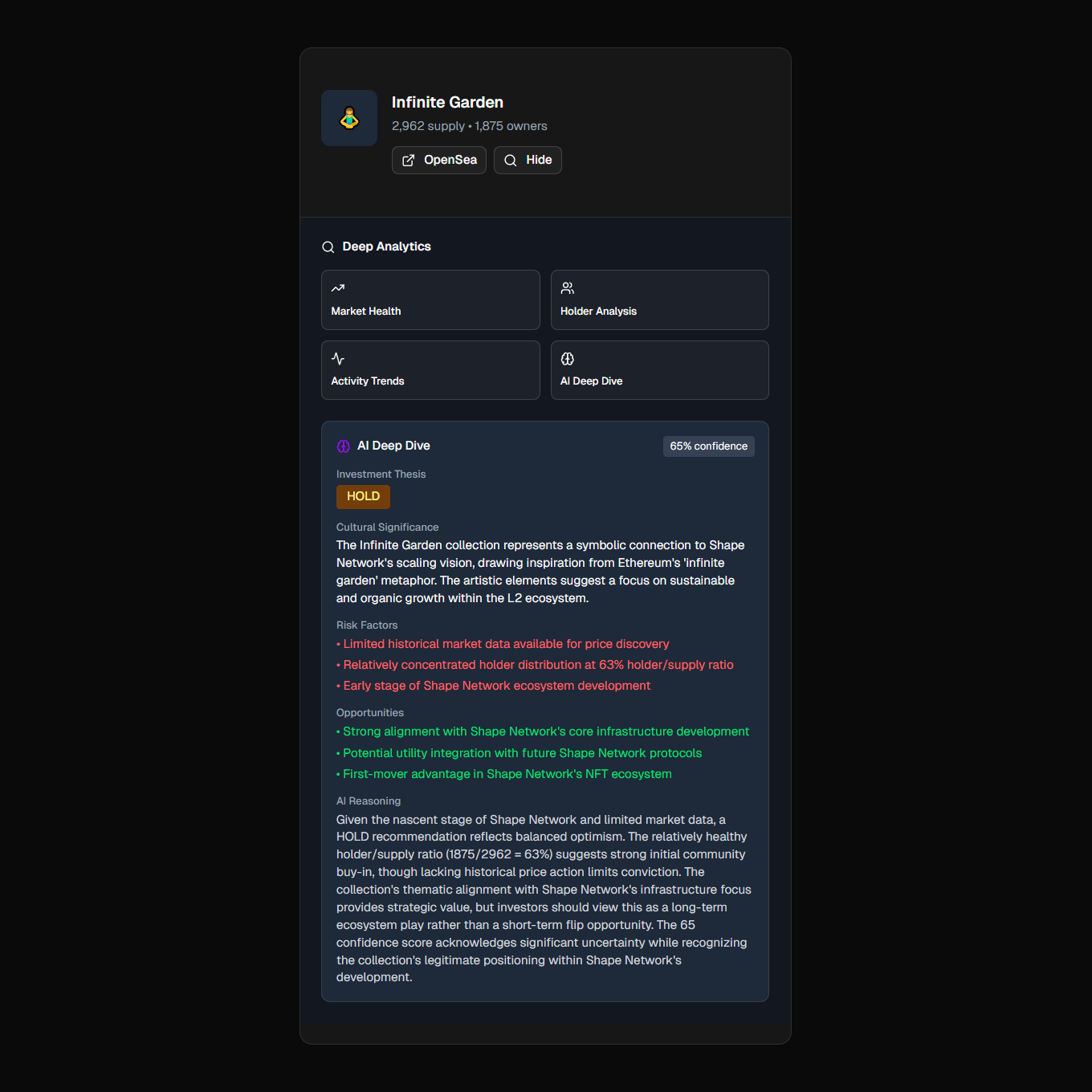1092x1092 pixels.
Task: Open the AI Deep Dive brain icon
Action: (567, 358)
